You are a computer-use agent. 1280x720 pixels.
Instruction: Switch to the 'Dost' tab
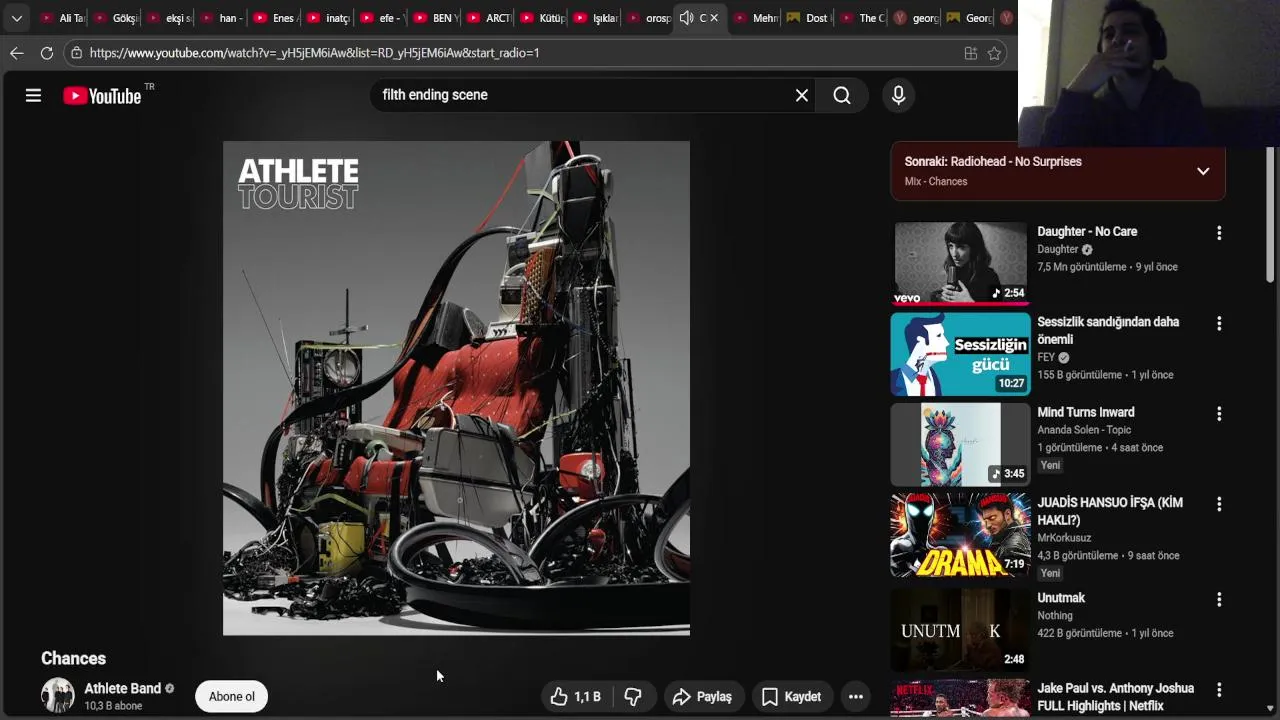pos(809,18)
